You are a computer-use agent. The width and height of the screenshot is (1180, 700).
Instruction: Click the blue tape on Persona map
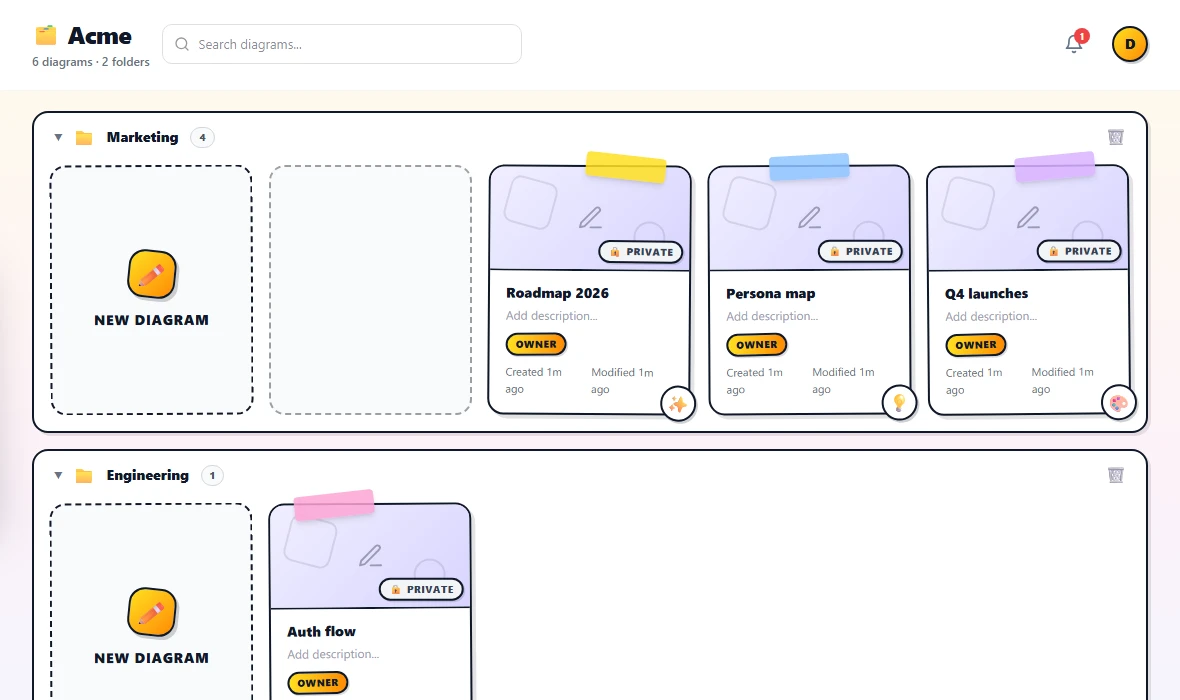click(809, 166)
